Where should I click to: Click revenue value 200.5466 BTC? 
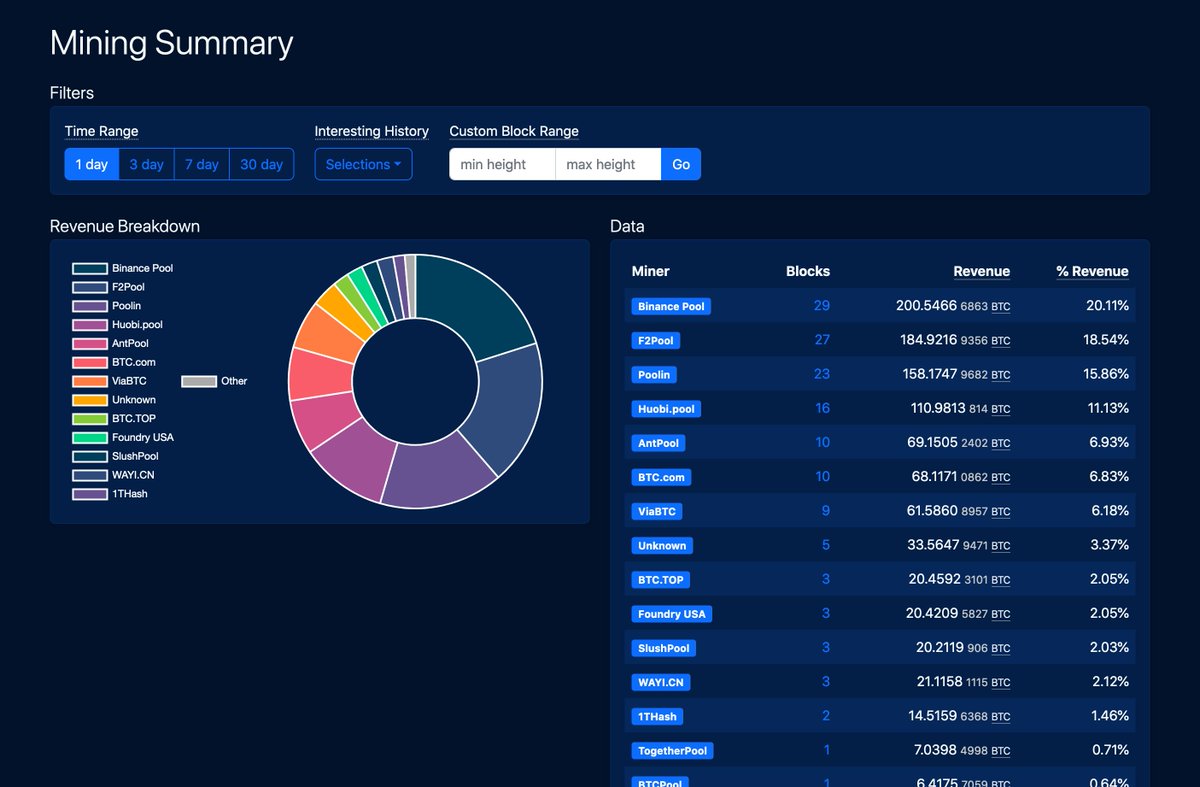coord(953,305)
